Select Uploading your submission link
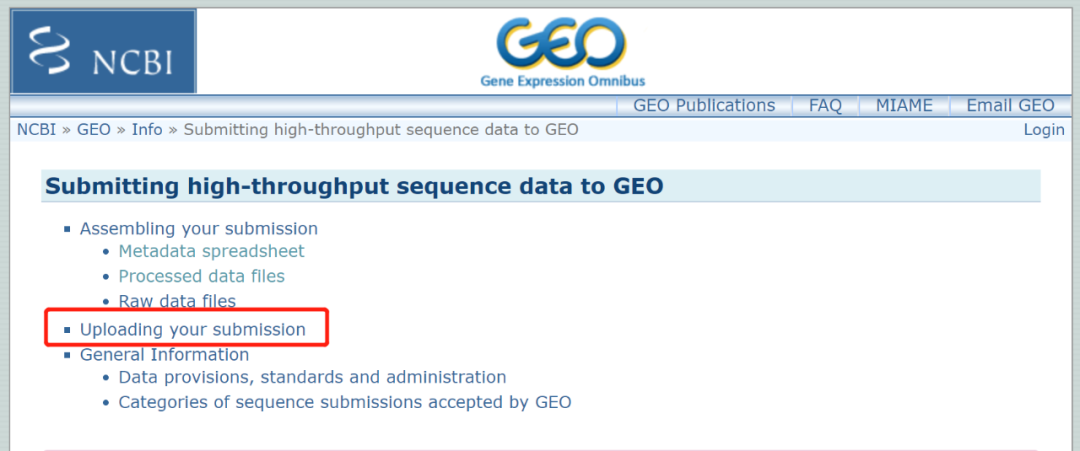The image size is (1080, 451). [x=193, y=329]
